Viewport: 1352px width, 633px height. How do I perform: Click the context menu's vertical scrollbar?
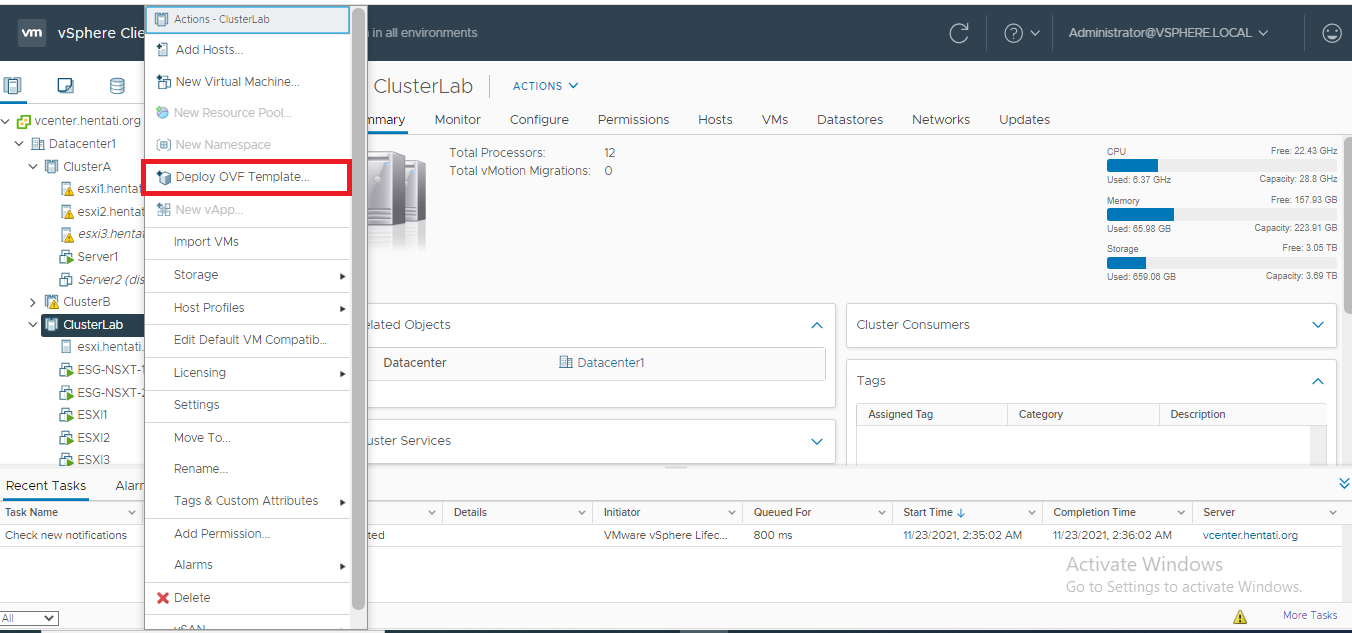(x=358, y=308)
